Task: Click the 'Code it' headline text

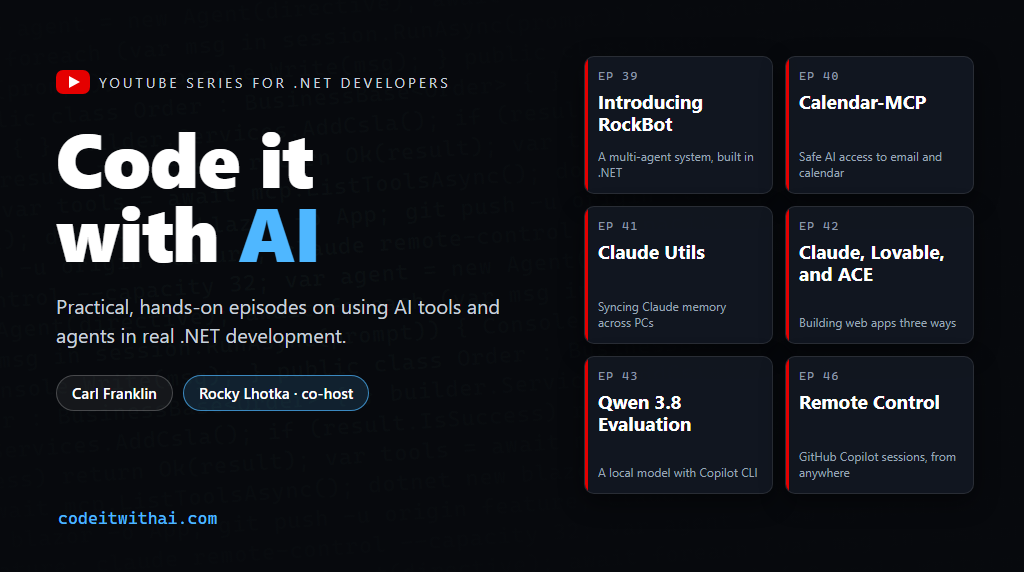Action: tap(185, 162)
